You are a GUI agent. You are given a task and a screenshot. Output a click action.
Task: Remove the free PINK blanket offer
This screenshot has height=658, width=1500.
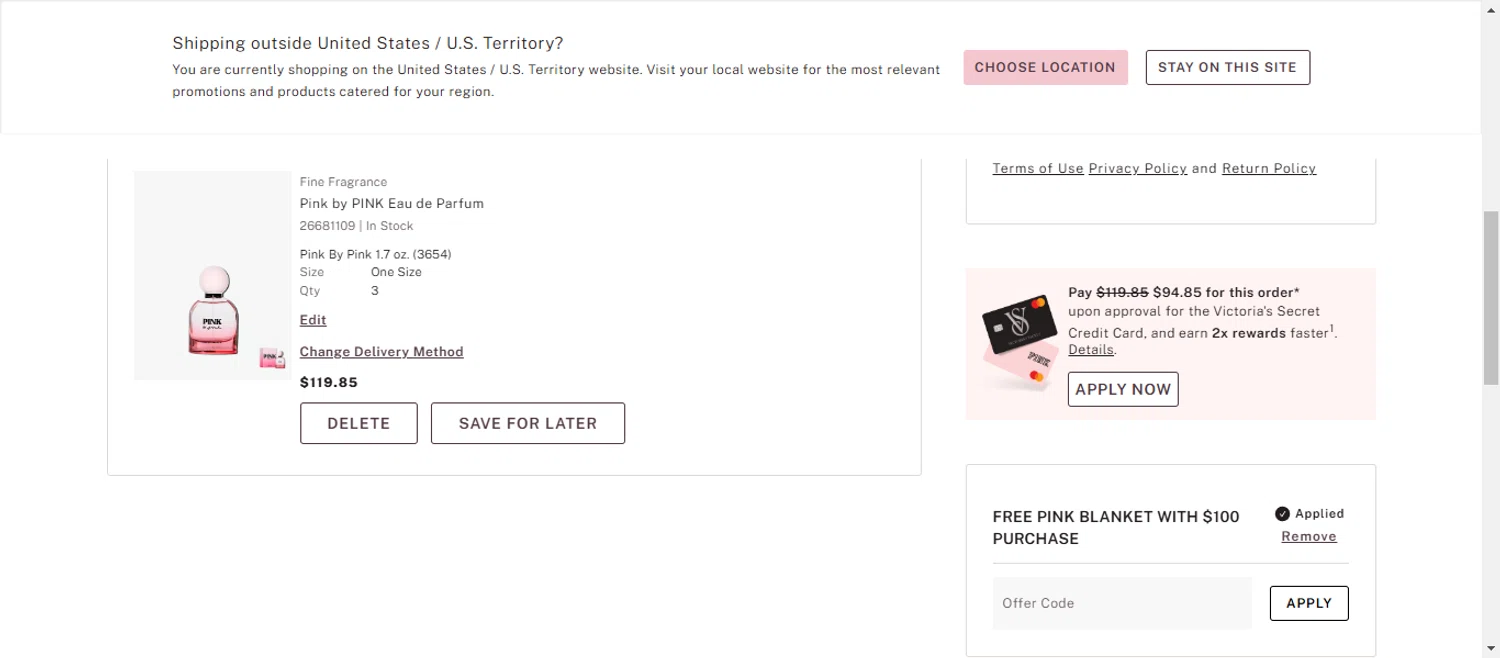[x=1308, y=537]
